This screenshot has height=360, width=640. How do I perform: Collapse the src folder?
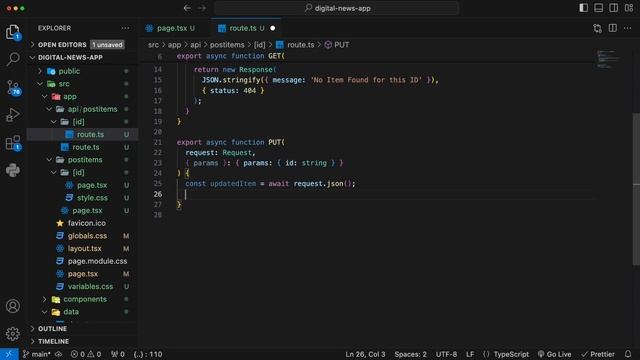click(82, 84)
